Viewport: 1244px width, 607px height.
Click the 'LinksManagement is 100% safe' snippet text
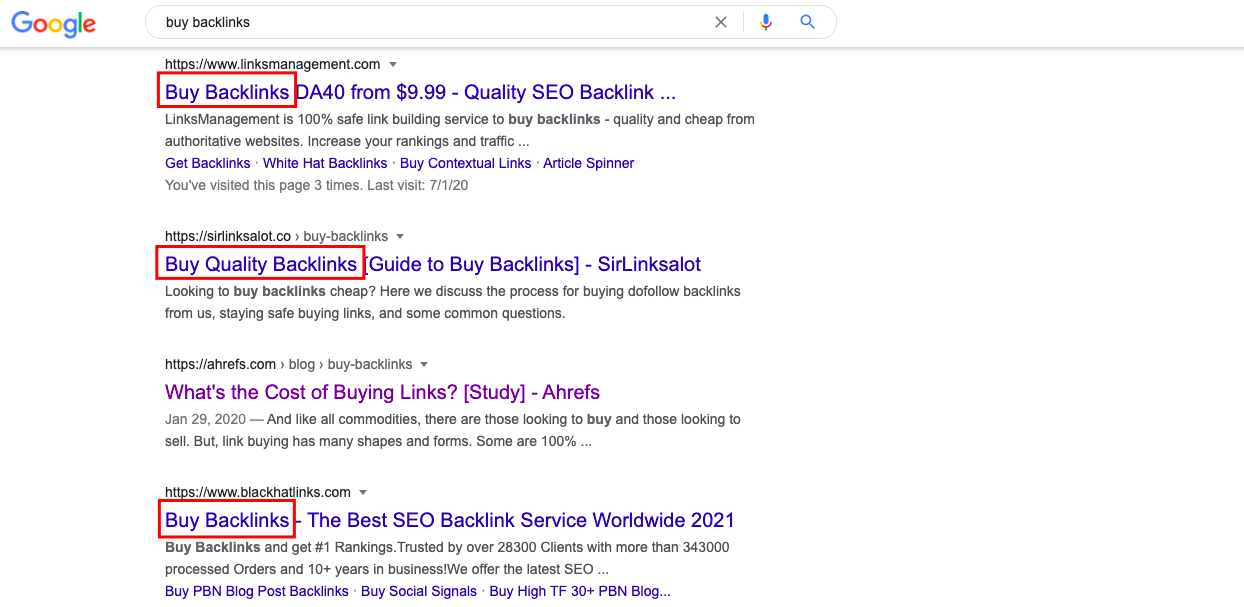[460, 130]
